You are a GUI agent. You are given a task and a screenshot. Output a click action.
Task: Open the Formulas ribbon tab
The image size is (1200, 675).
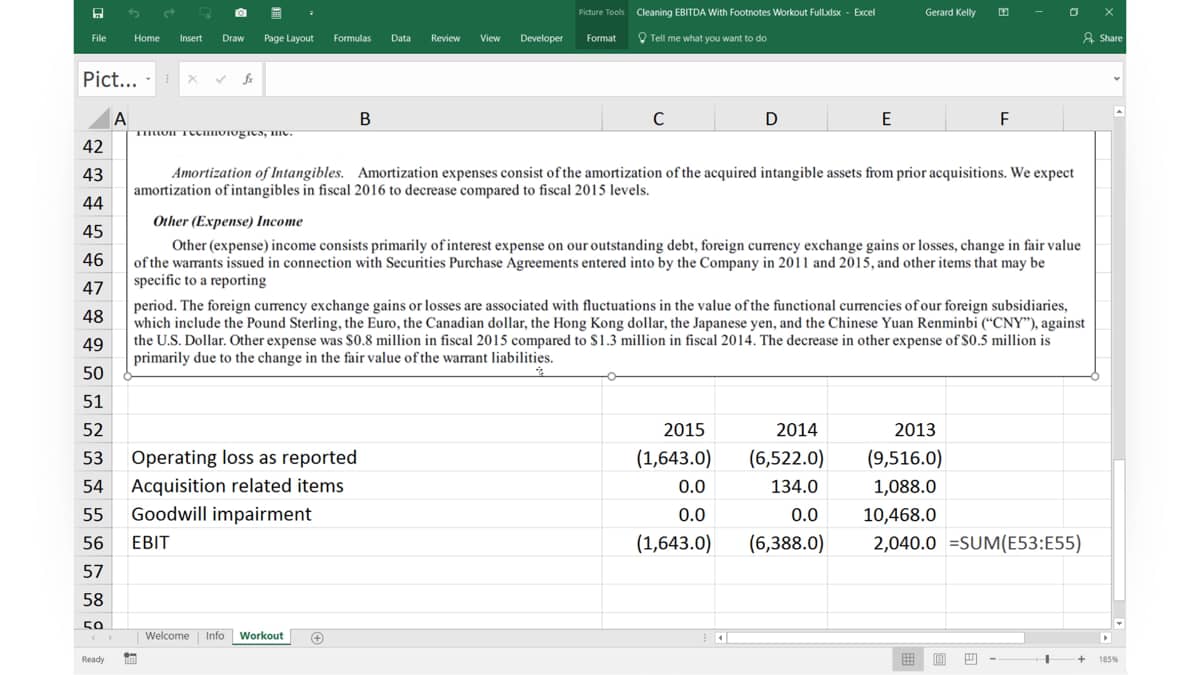coord(352,38)
